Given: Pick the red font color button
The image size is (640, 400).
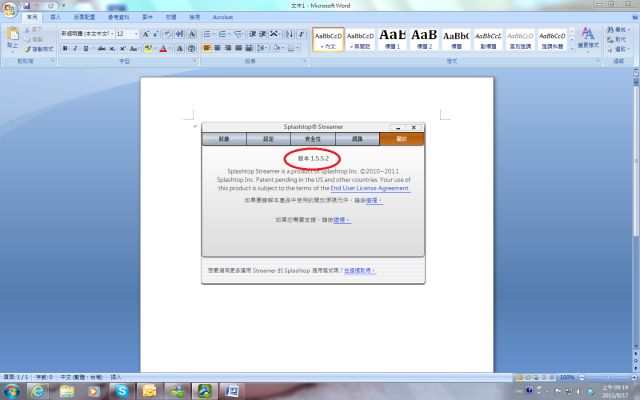Looking at the screenshot, I should coord(163,49).
